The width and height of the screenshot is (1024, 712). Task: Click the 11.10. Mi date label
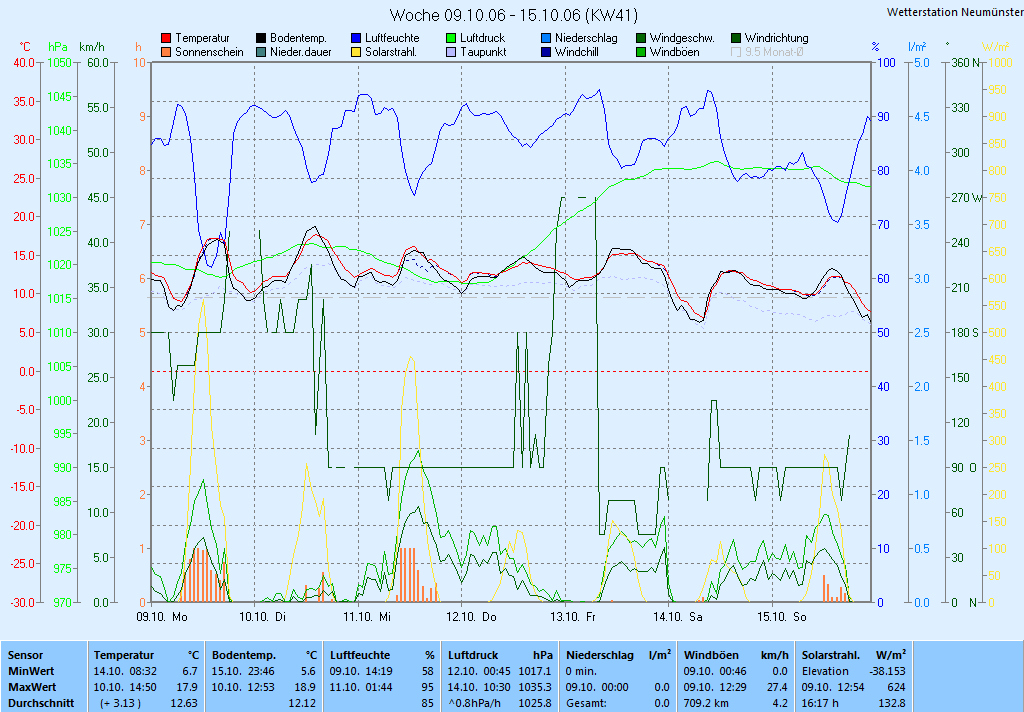click(366, 617)
